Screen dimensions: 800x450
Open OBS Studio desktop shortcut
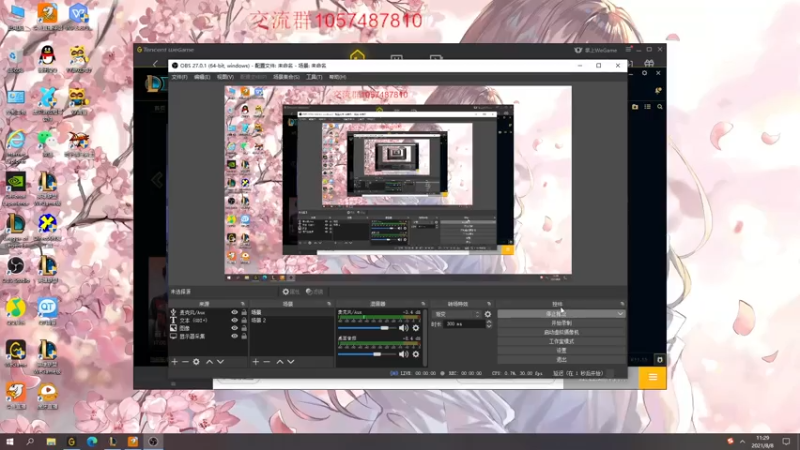(16, 269)
